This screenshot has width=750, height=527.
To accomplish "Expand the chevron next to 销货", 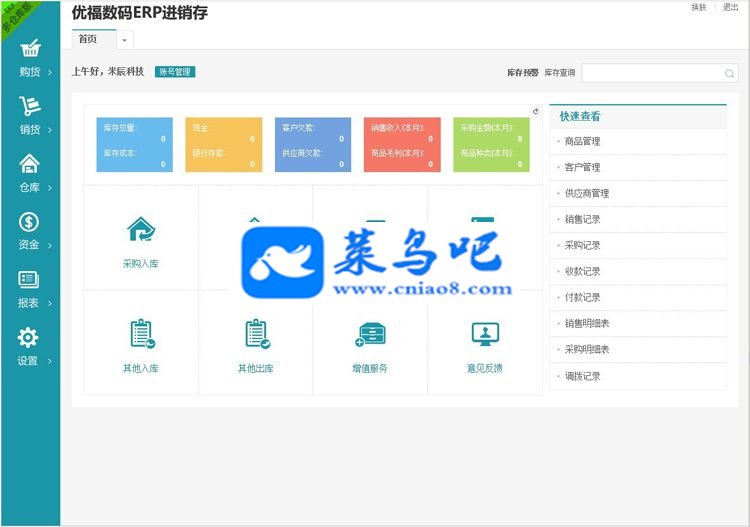I will (50, 130).
